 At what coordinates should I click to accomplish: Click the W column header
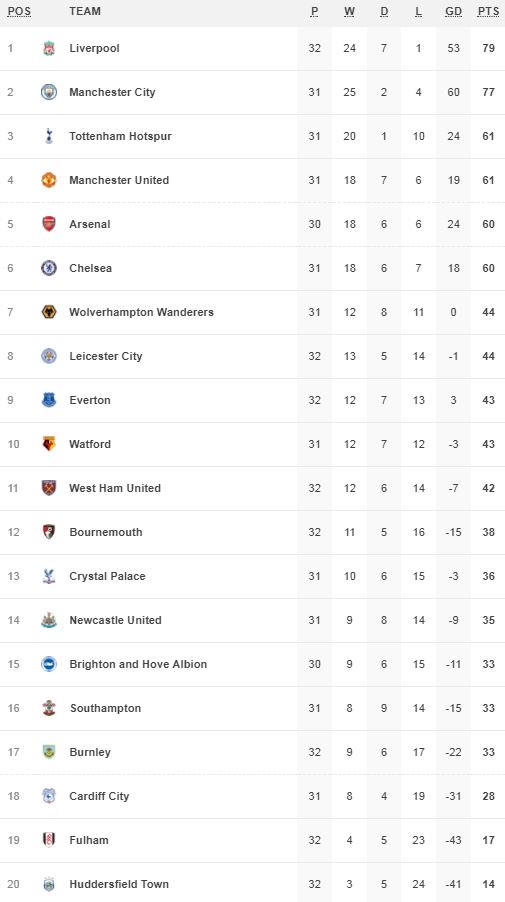(x=349, y=12)
